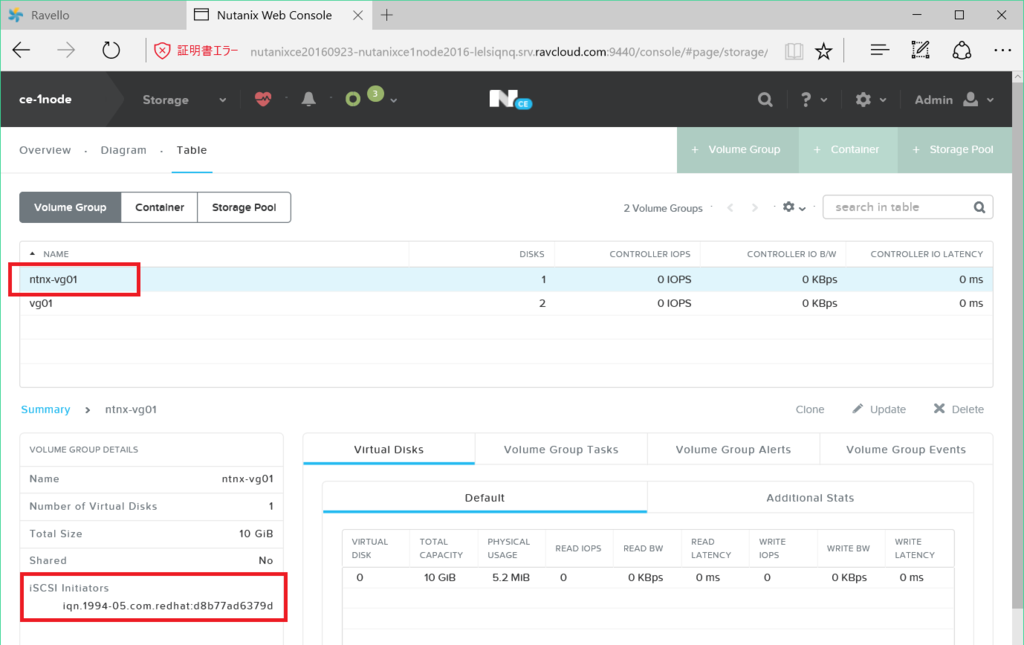
Task: Click the health heart icon
Action: click(263, 99)
